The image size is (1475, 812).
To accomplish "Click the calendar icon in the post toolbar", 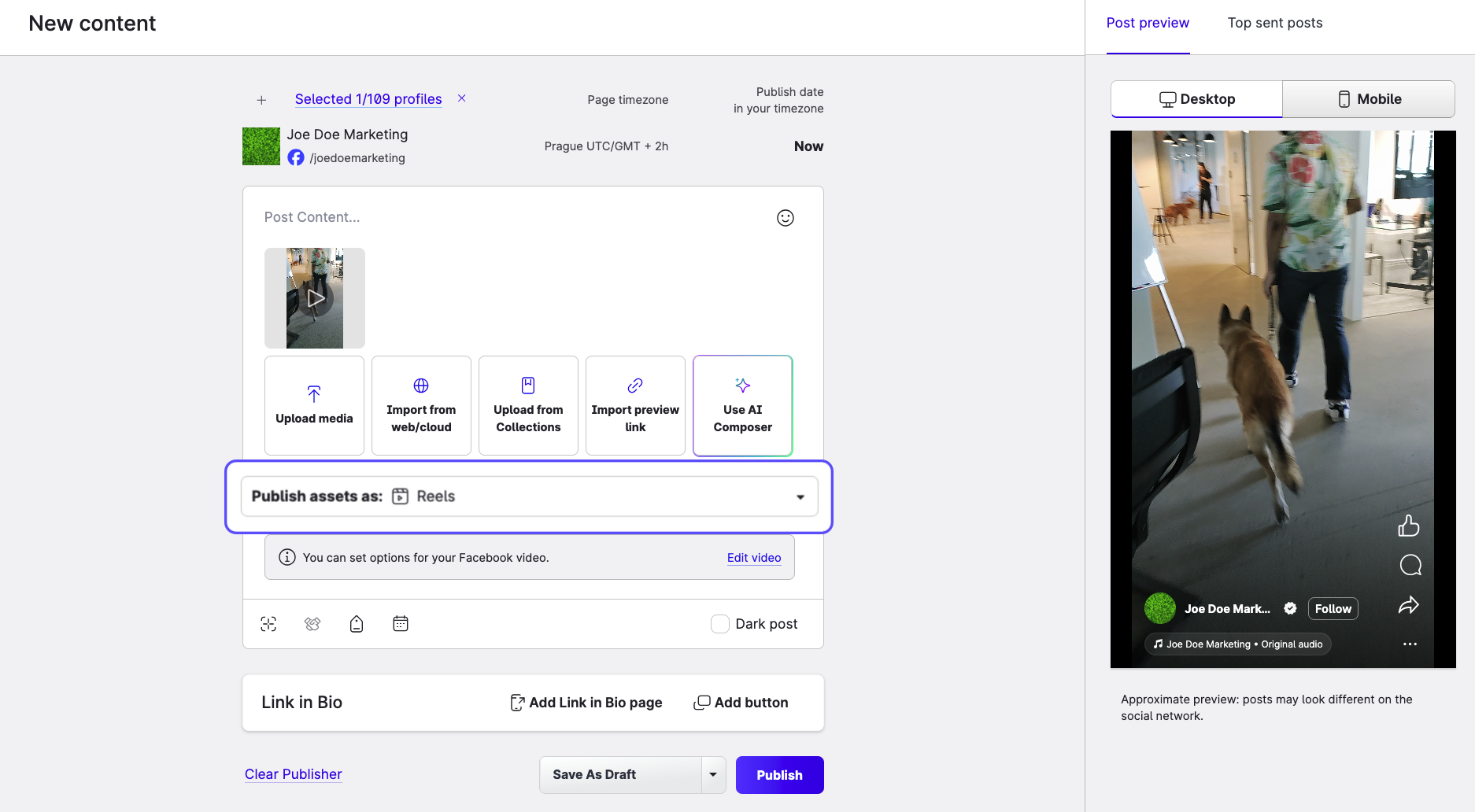I will coord(401,624).
